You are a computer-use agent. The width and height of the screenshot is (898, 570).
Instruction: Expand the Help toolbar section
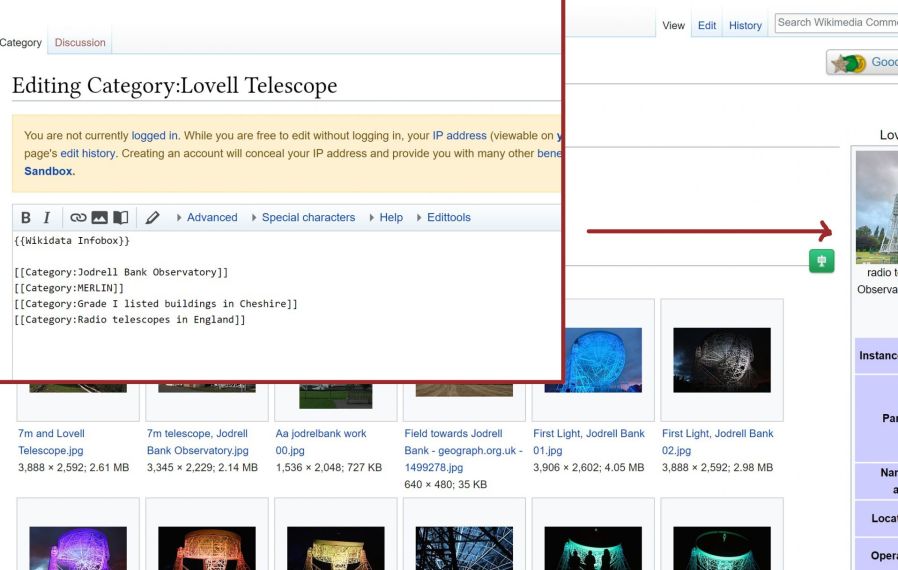(x=386, y=218)
